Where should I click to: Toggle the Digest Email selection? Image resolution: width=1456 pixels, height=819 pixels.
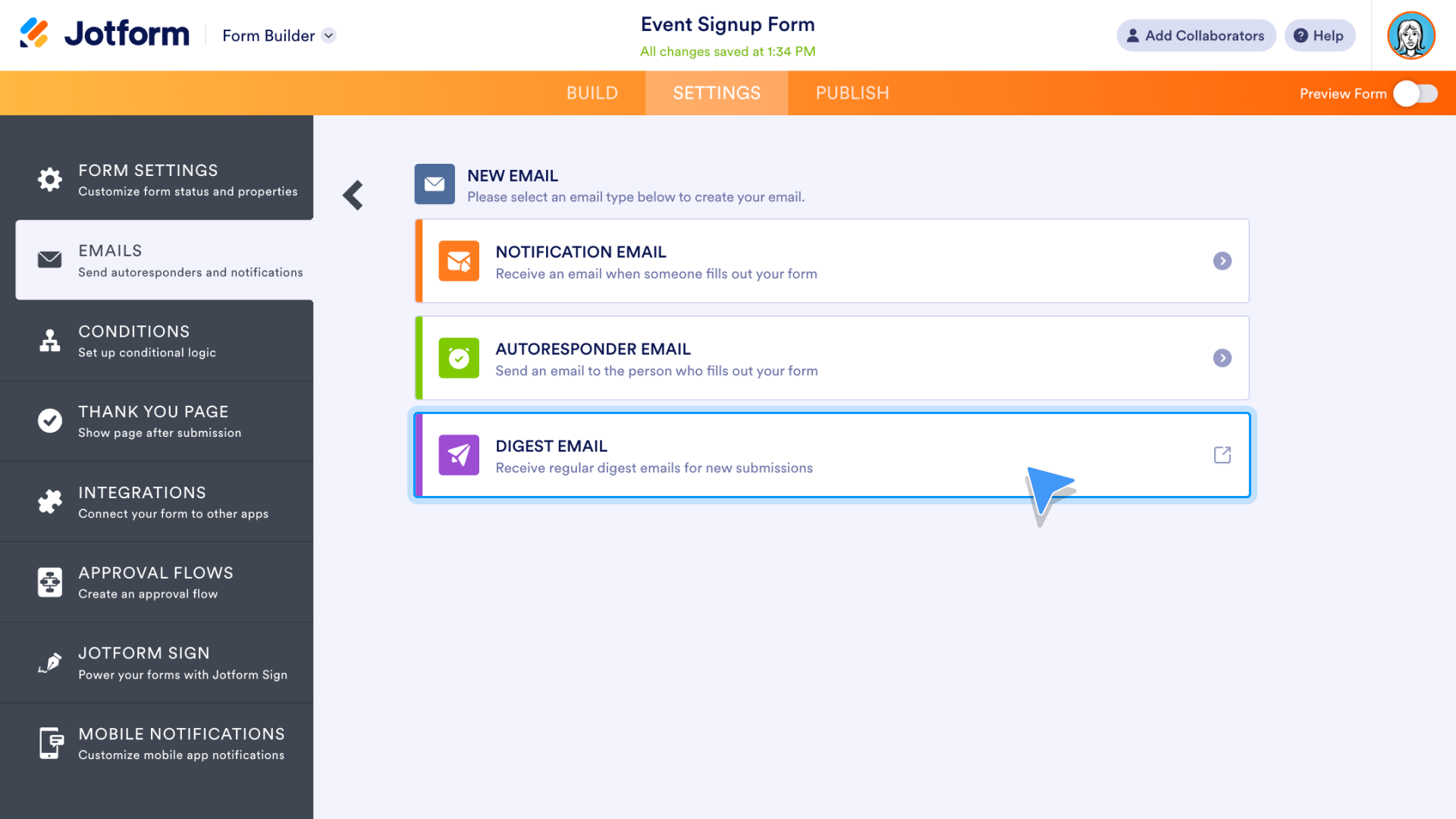(832, 454)
